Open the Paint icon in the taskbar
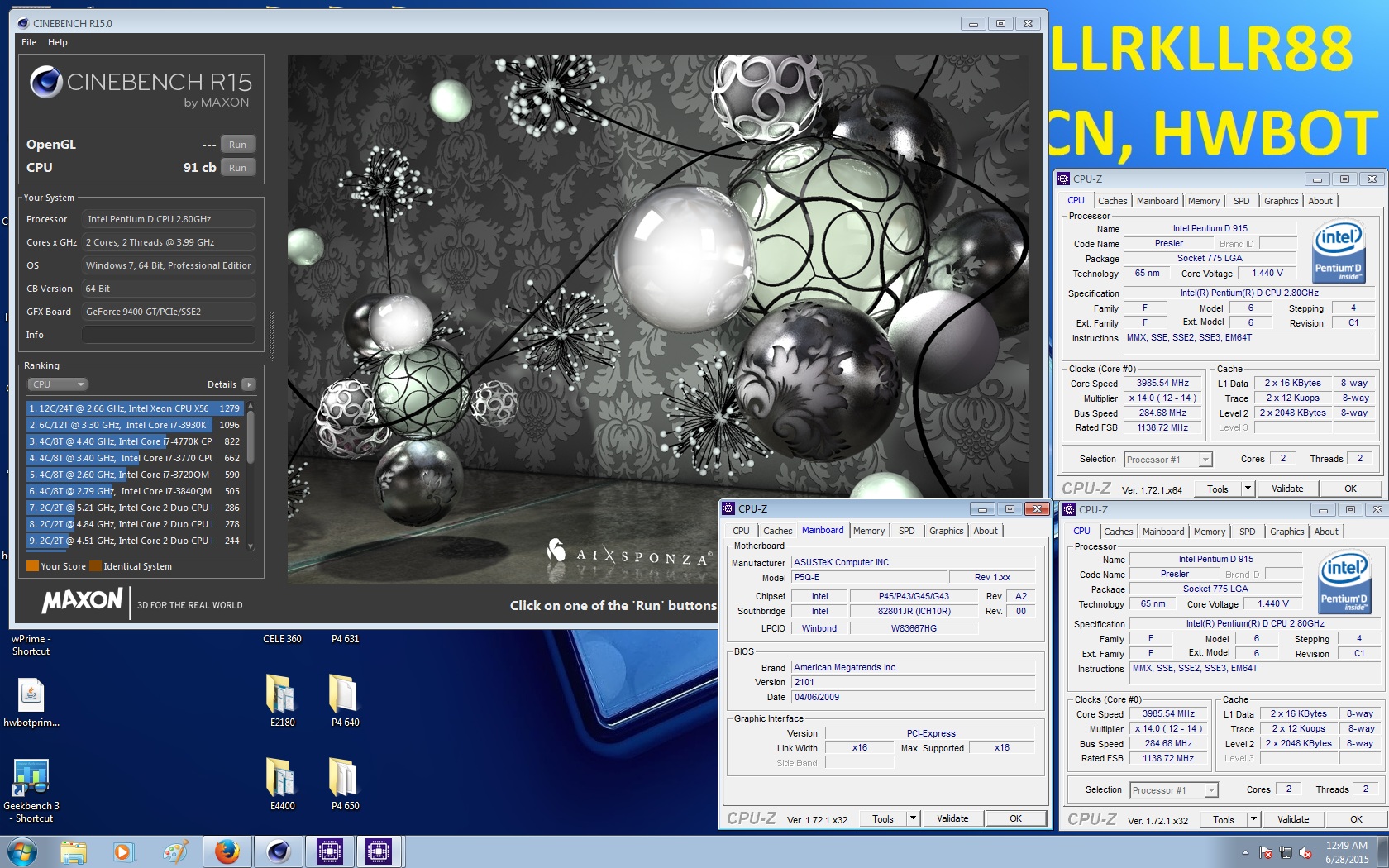The height and width of the screenshot is (868, 1389). coord(175,851)
